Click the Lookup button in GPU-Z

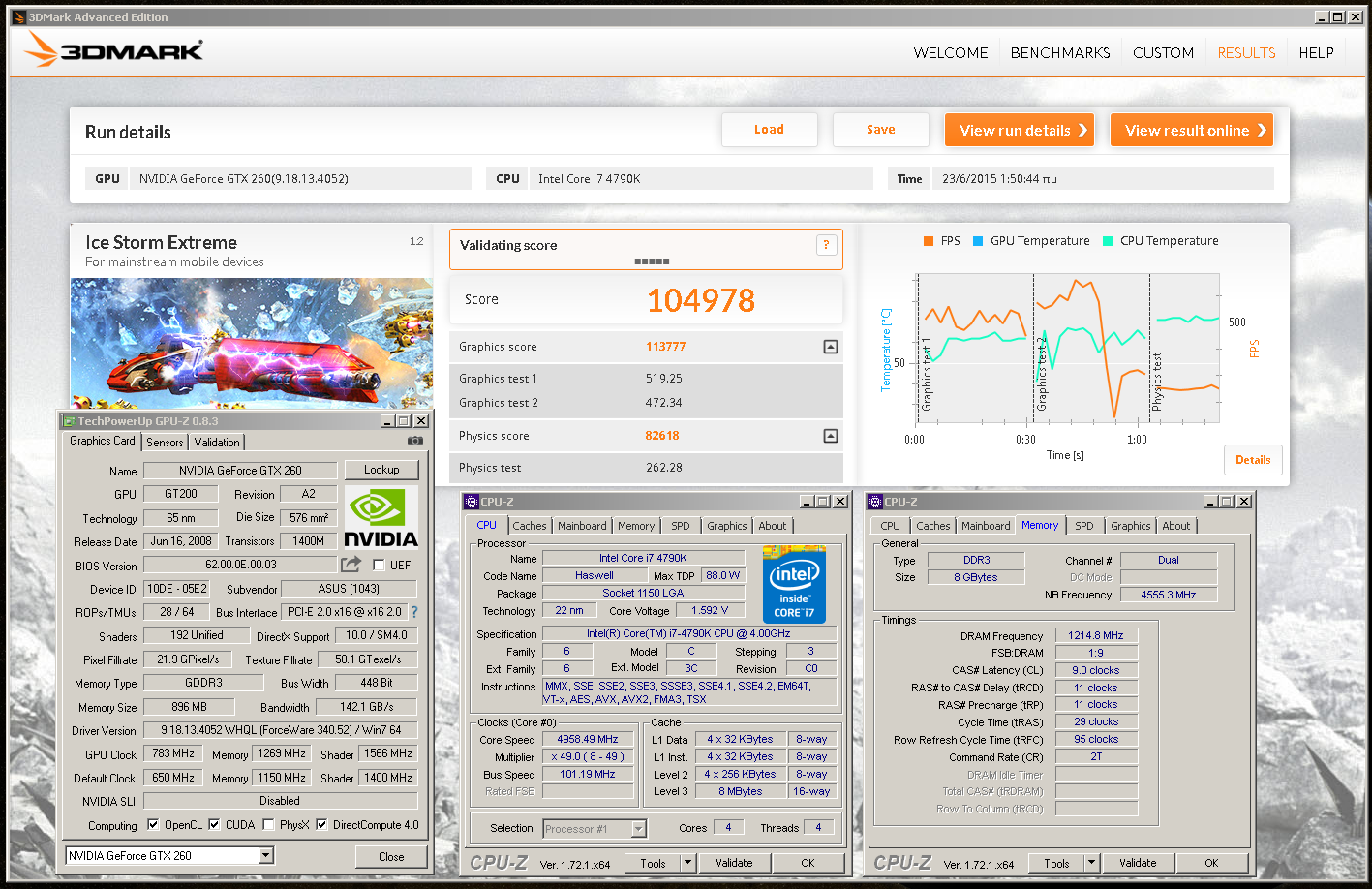click(x=381, y=470)
